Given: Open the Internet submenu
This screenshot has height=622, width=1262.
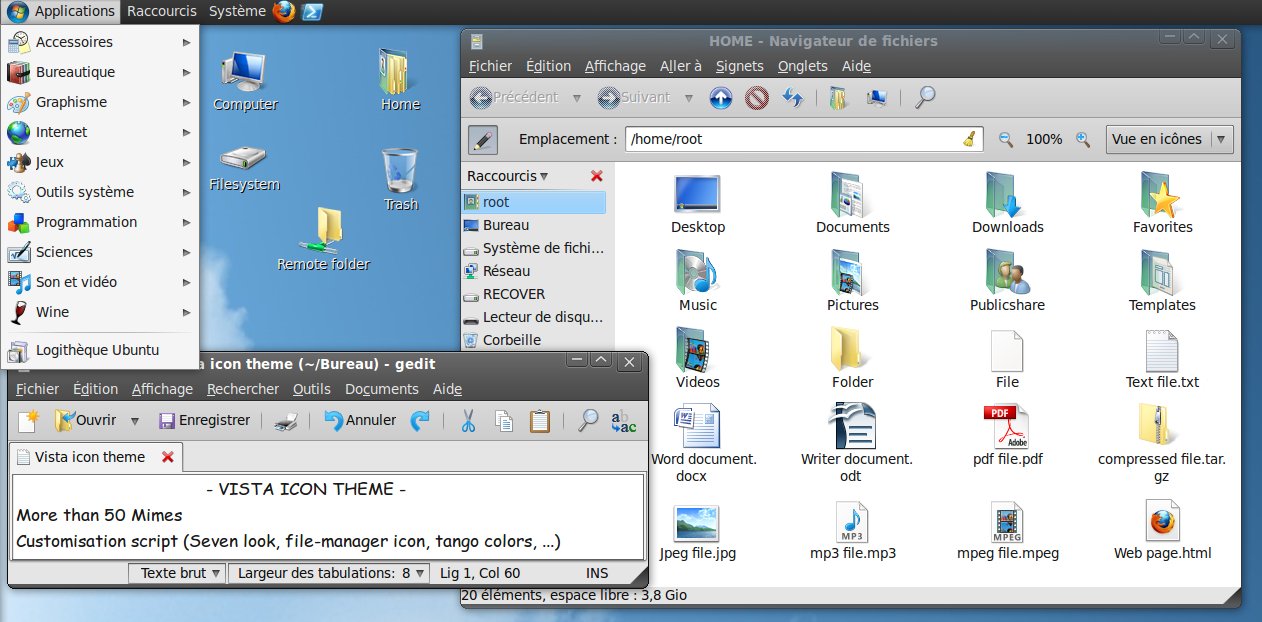Looking at the screenshot, I should pyautogui.click(x=100, y=132).
